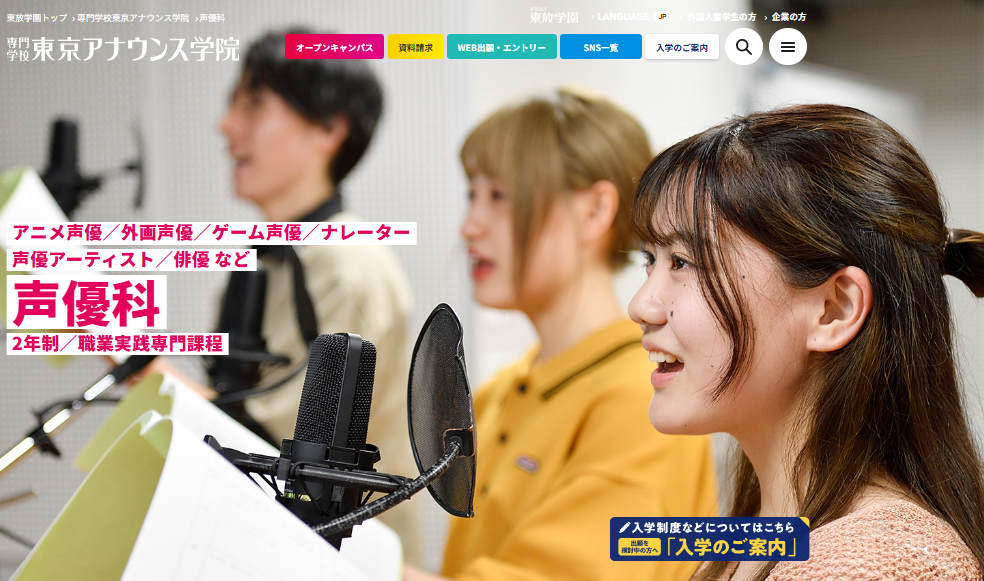Screen dimensions: 984x581
Task: Click the オープンキャンパス pink button
Action: click(334, 47)
